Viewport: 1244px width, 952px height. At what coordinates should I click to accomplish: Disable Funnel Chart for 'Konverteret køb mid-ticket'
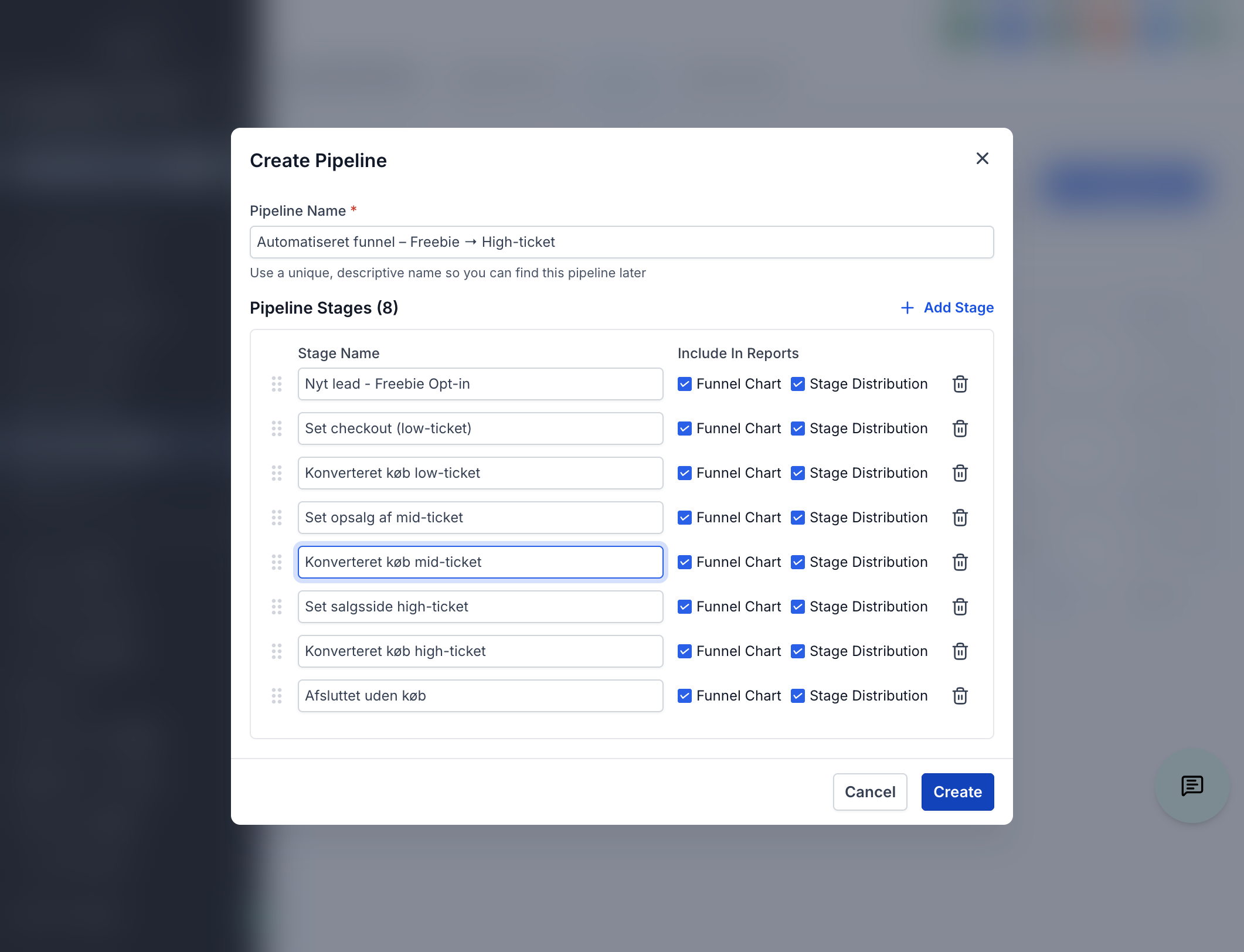[684, 562]
